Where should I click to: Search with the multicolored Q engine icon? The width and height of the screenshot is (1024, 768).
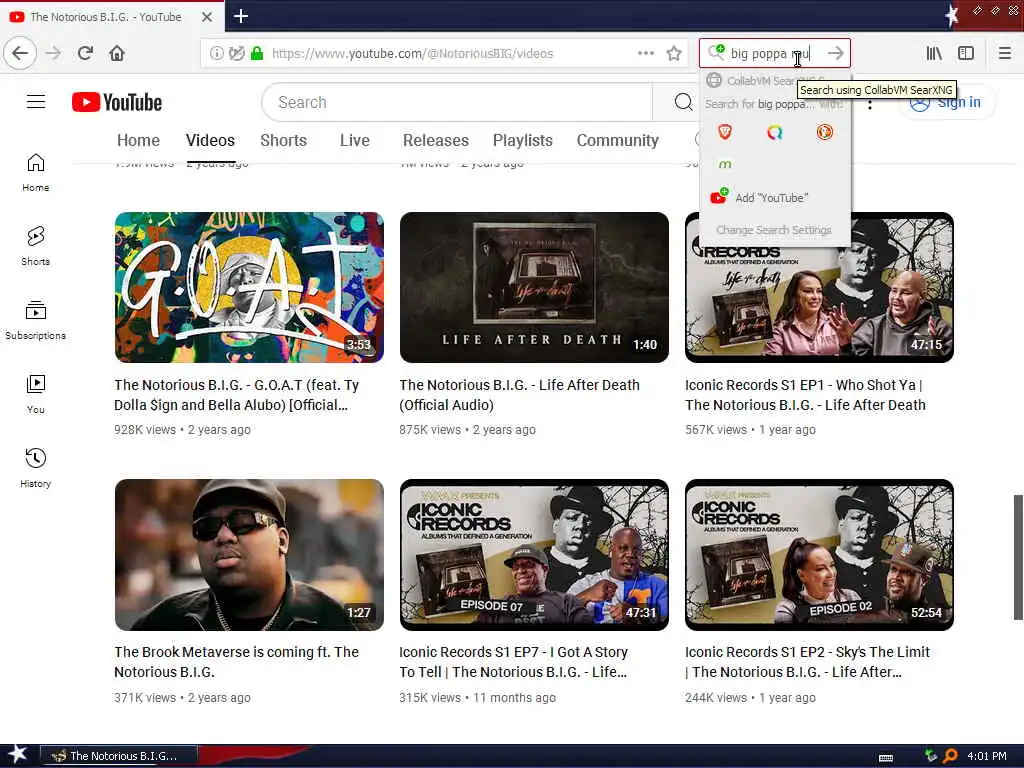[x=775, y=133]
